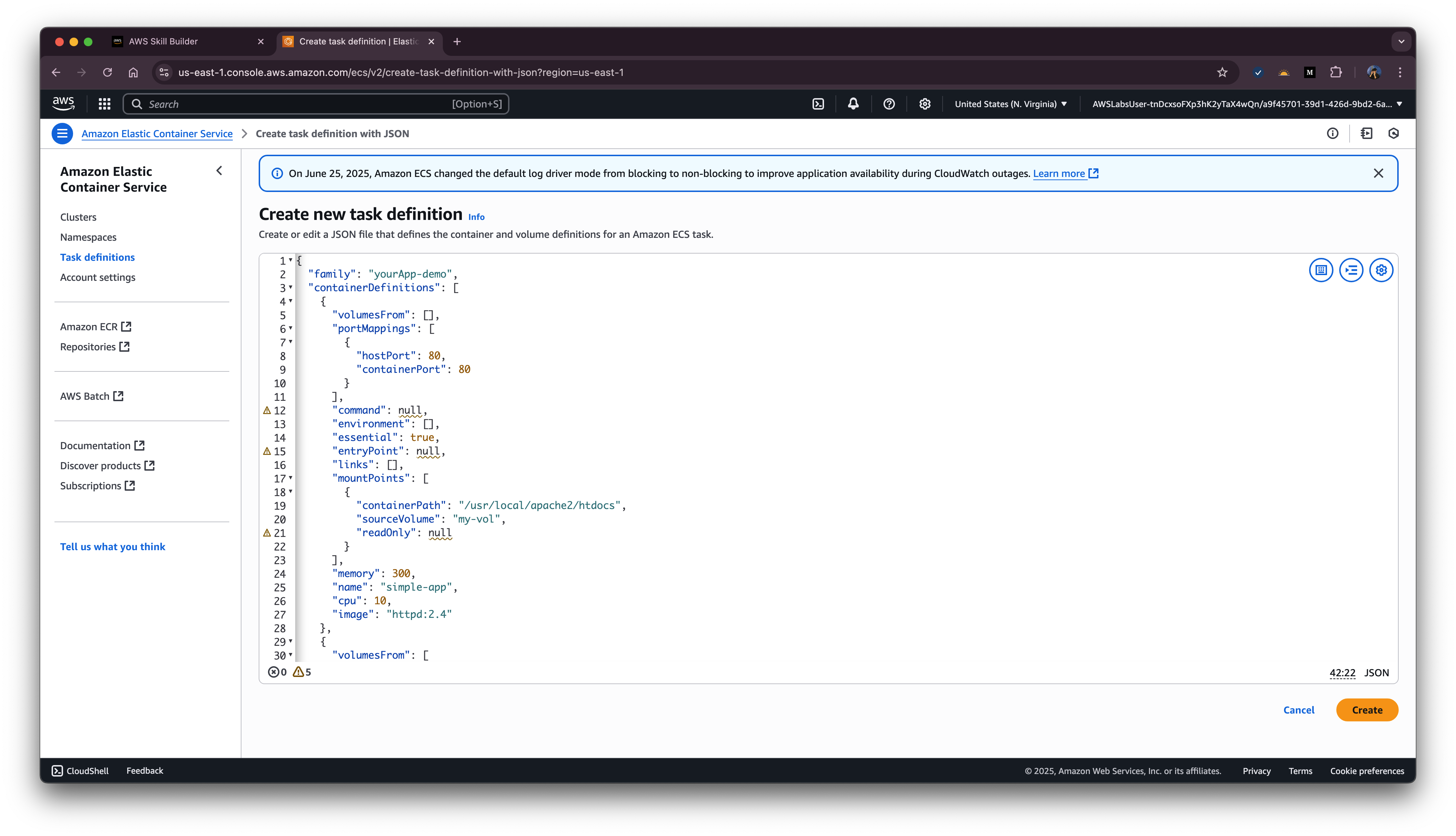Collapse the fold arrow on line 29
The height and width of the screenshot is (836, 1456).
[x=291, y=642]
